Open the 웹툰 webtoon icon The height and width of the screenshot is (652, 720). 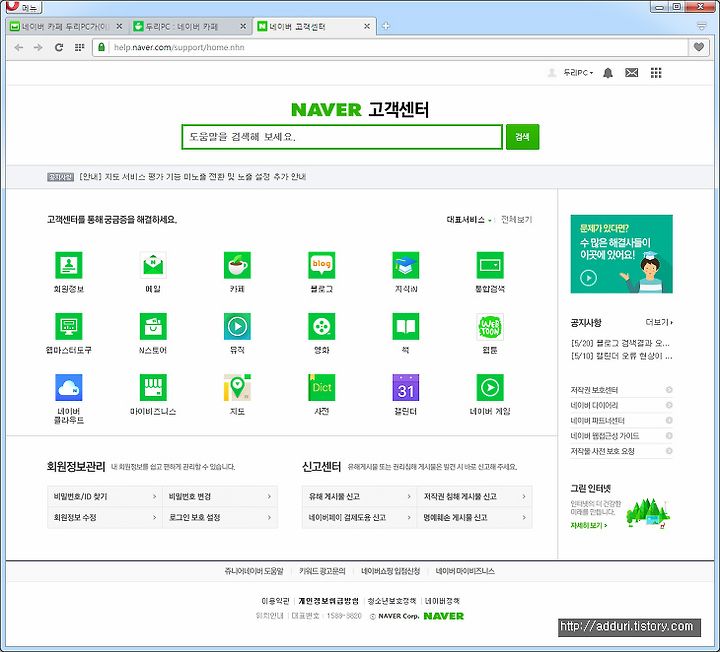coord(490,326)
